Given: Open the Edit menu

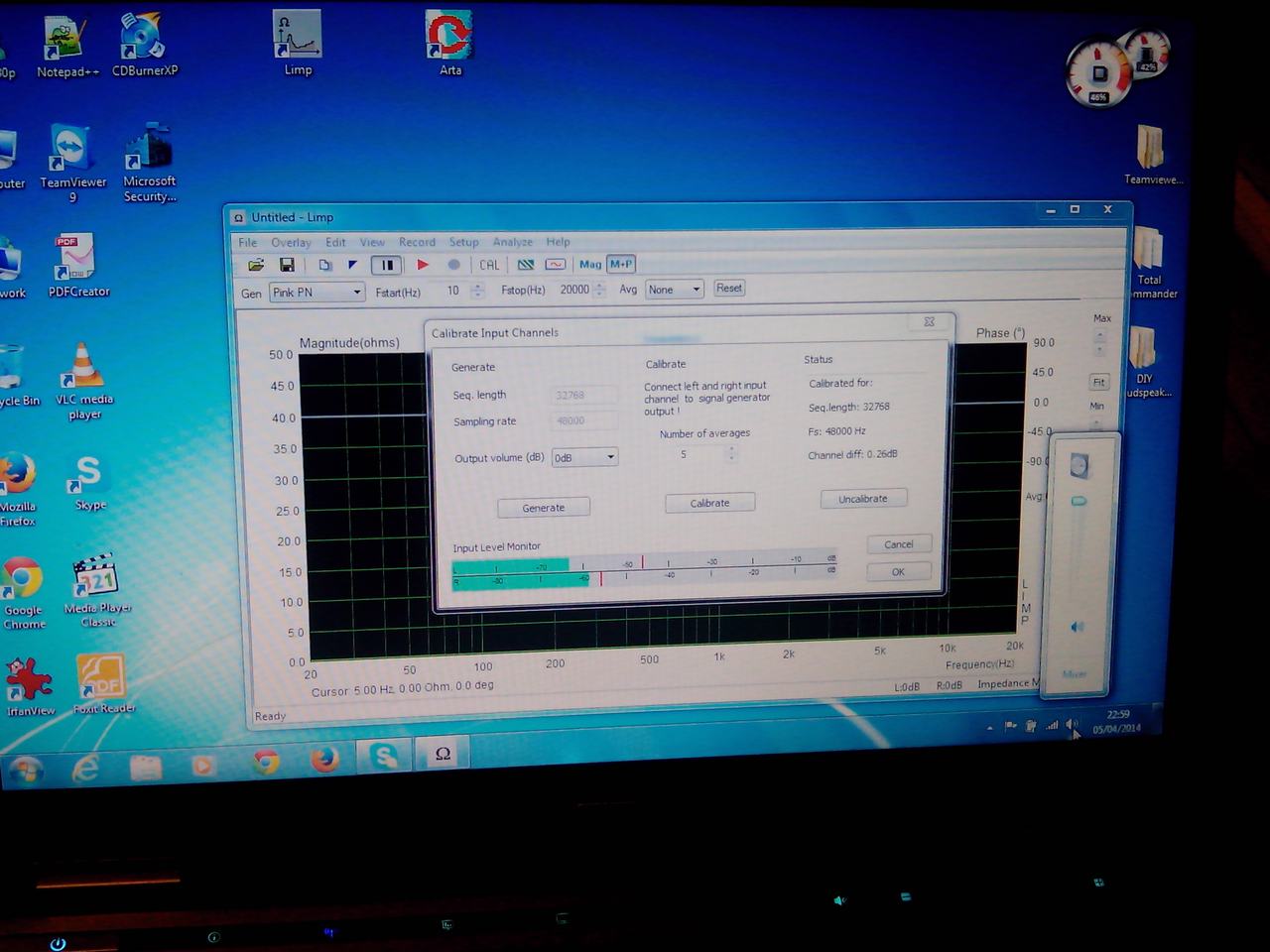Looking at the screenshot, I should point(335,242).
